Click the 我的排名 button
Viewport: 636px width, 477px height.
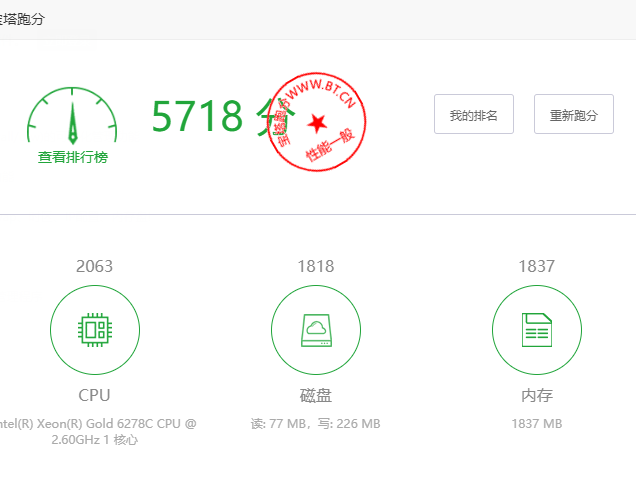(474, 114)
